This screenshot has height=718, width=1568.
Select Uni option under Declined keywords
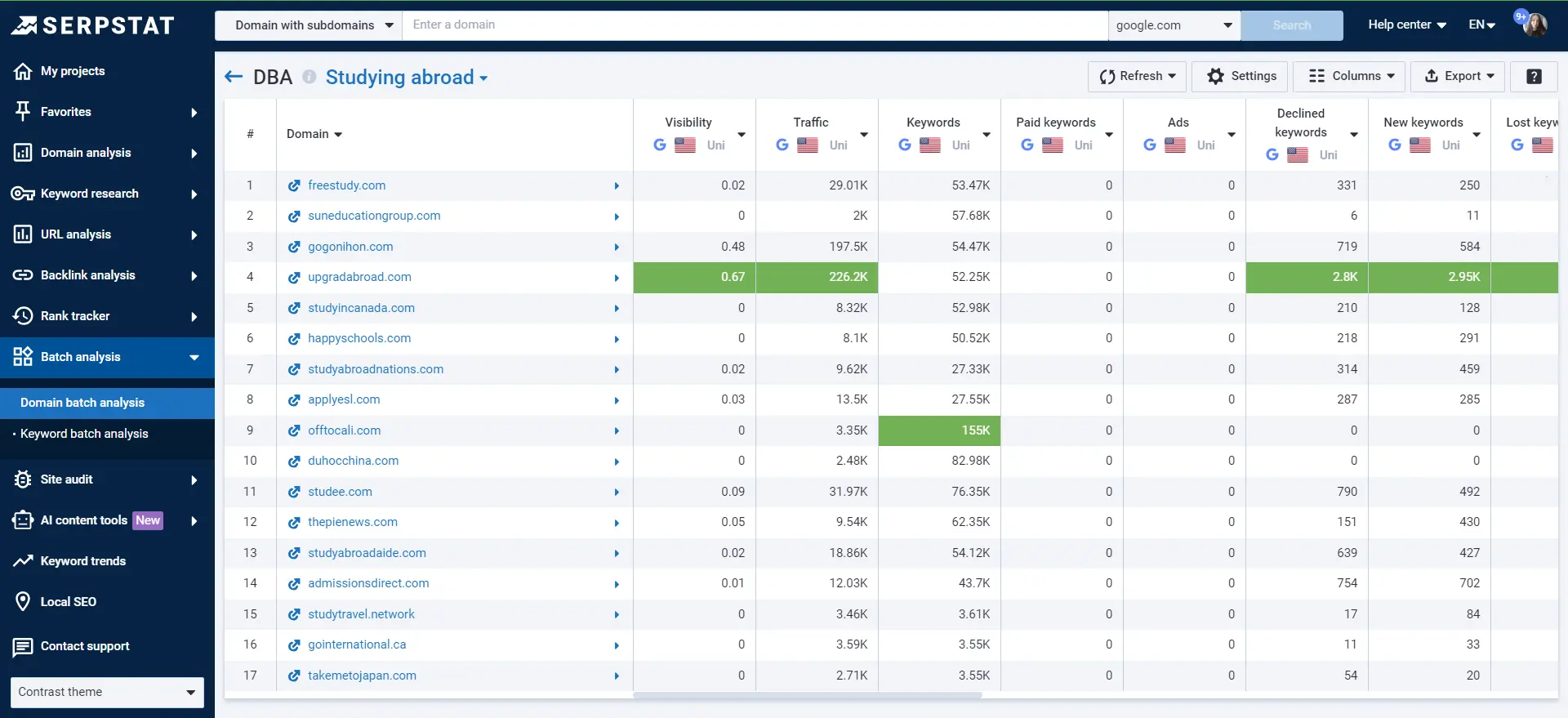pos(1329,155)
